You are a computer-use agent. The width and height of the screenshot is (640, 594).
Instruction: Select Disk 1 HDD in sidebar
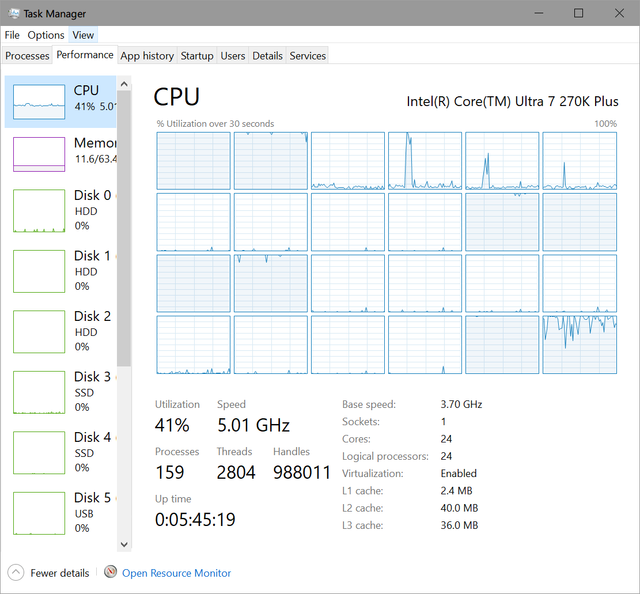(x=61, y=271)
